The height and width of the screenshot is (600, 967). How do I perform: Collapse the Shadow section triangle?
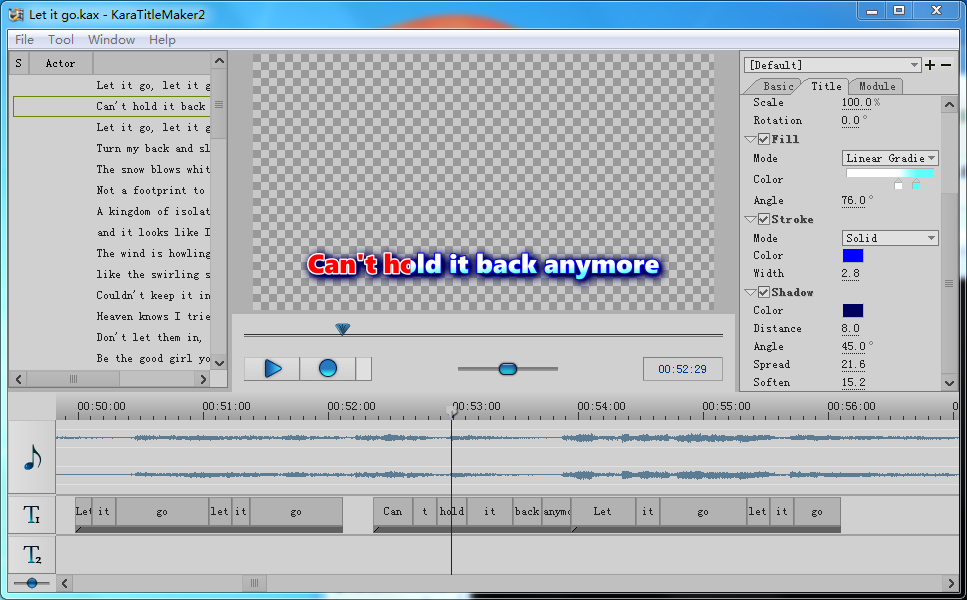[x=751, y=292]
